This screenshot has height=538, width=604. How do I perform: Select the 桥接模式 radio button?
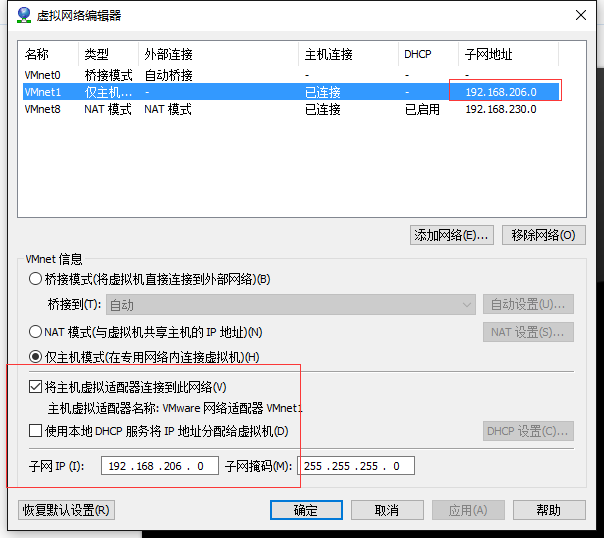click(35, 279)
